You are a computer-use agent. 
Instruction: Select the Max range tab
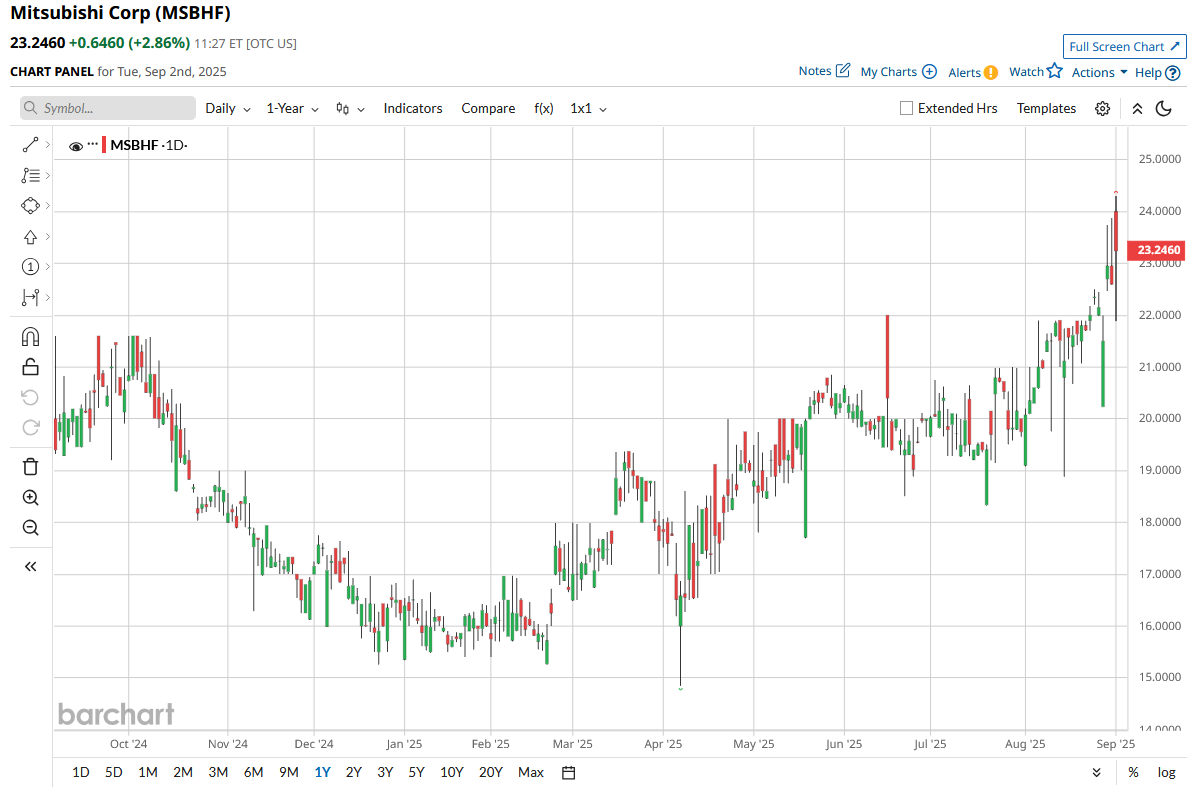pos(531,772)
